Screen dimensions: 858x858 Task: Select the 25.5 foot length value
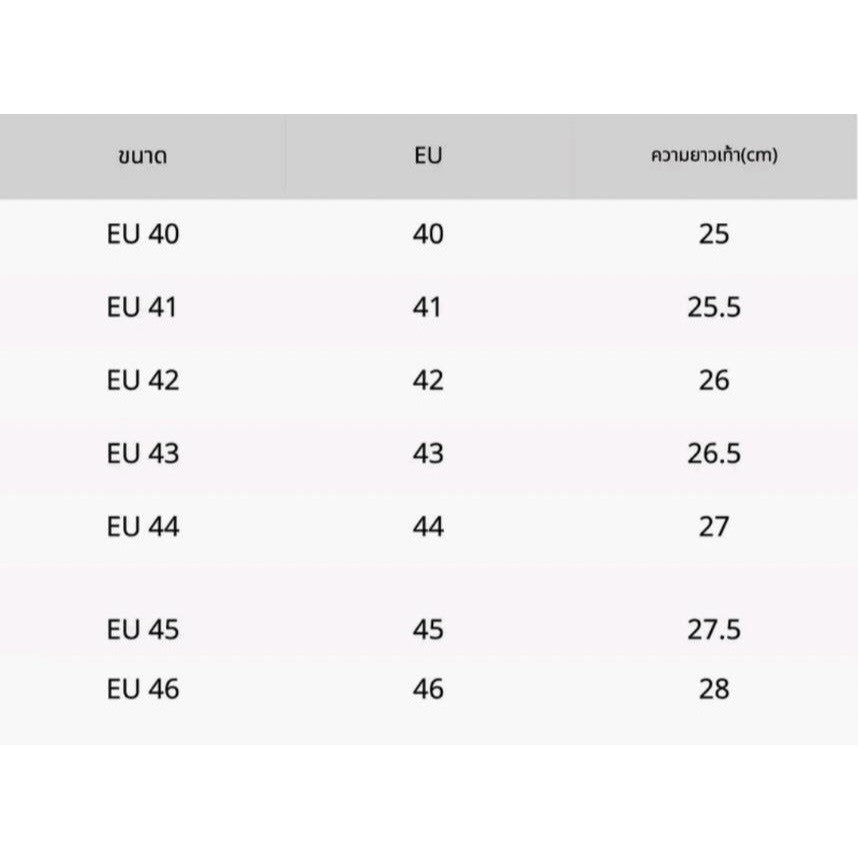[714, 307]
